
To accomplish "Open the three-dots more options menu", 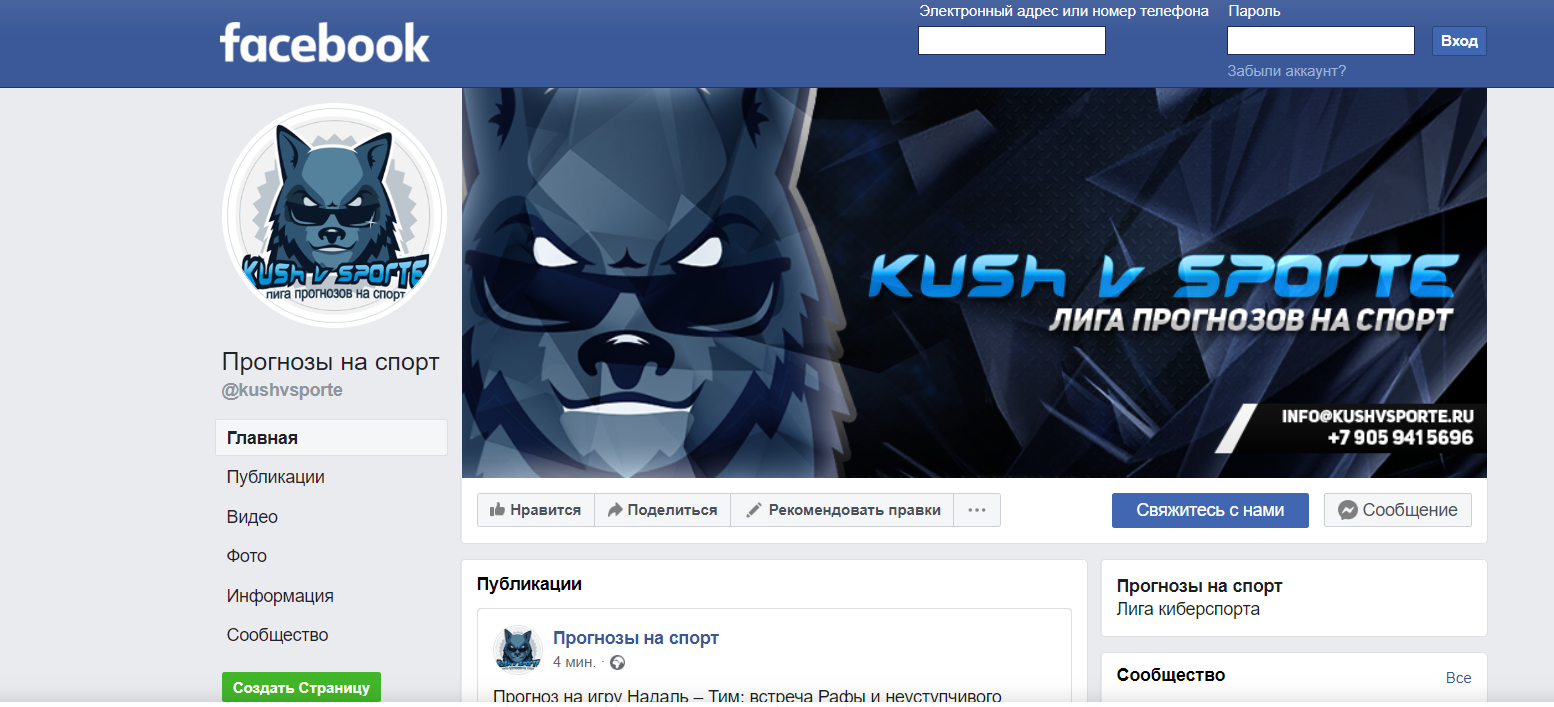I will tap(977, 510).
